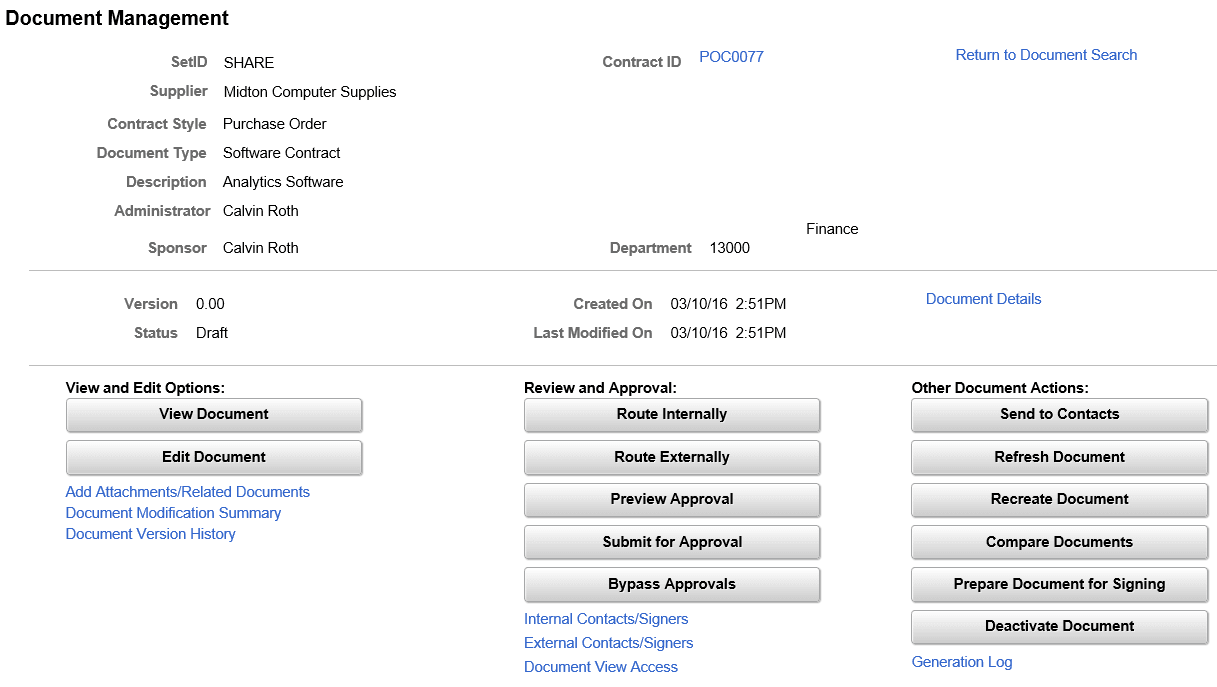1217x687 pixels.
Task: Open Document View Access
Action: (600, 666)
